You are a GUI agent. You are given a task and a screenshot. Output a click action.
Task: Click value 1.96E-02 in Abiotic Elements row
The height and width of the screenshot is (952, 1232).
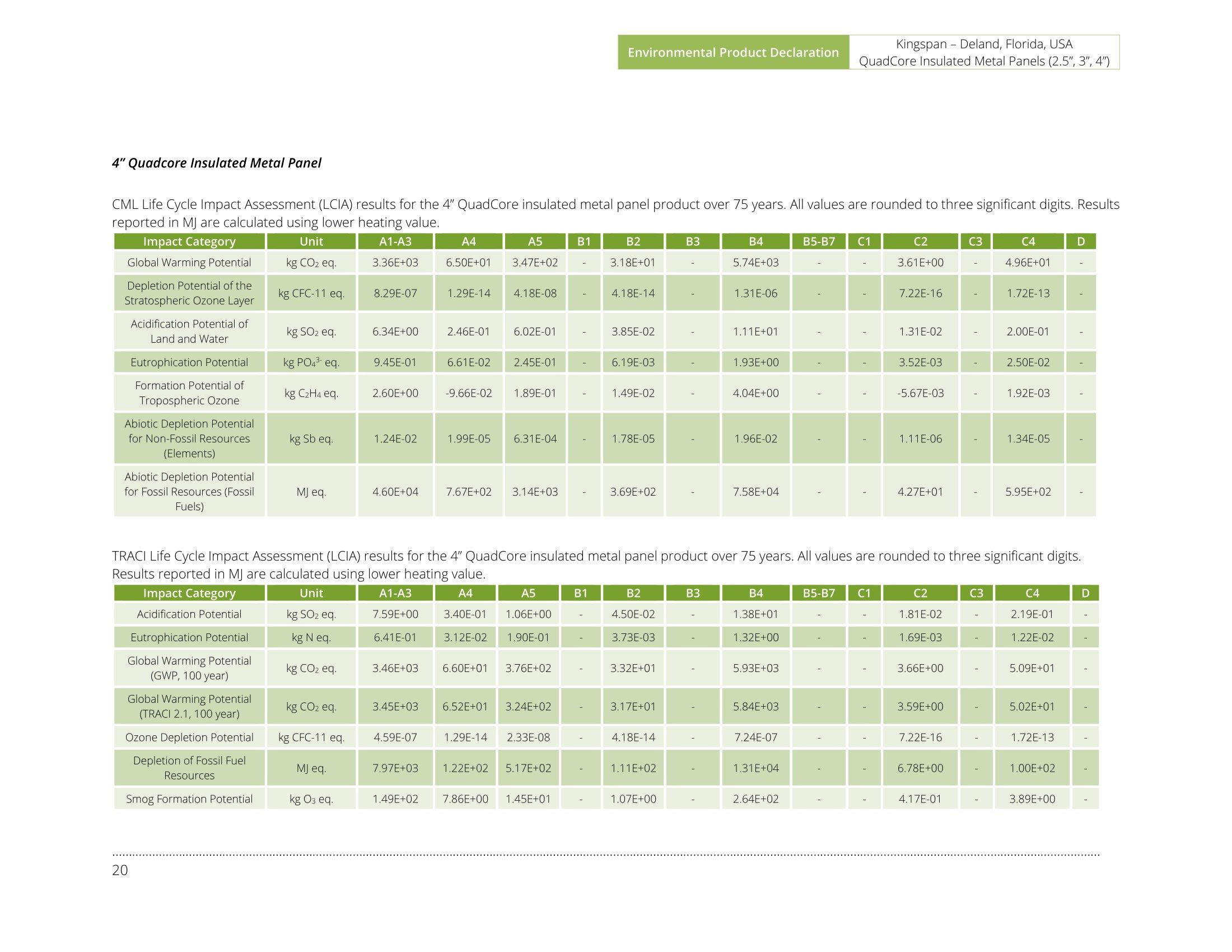(756, 439)
